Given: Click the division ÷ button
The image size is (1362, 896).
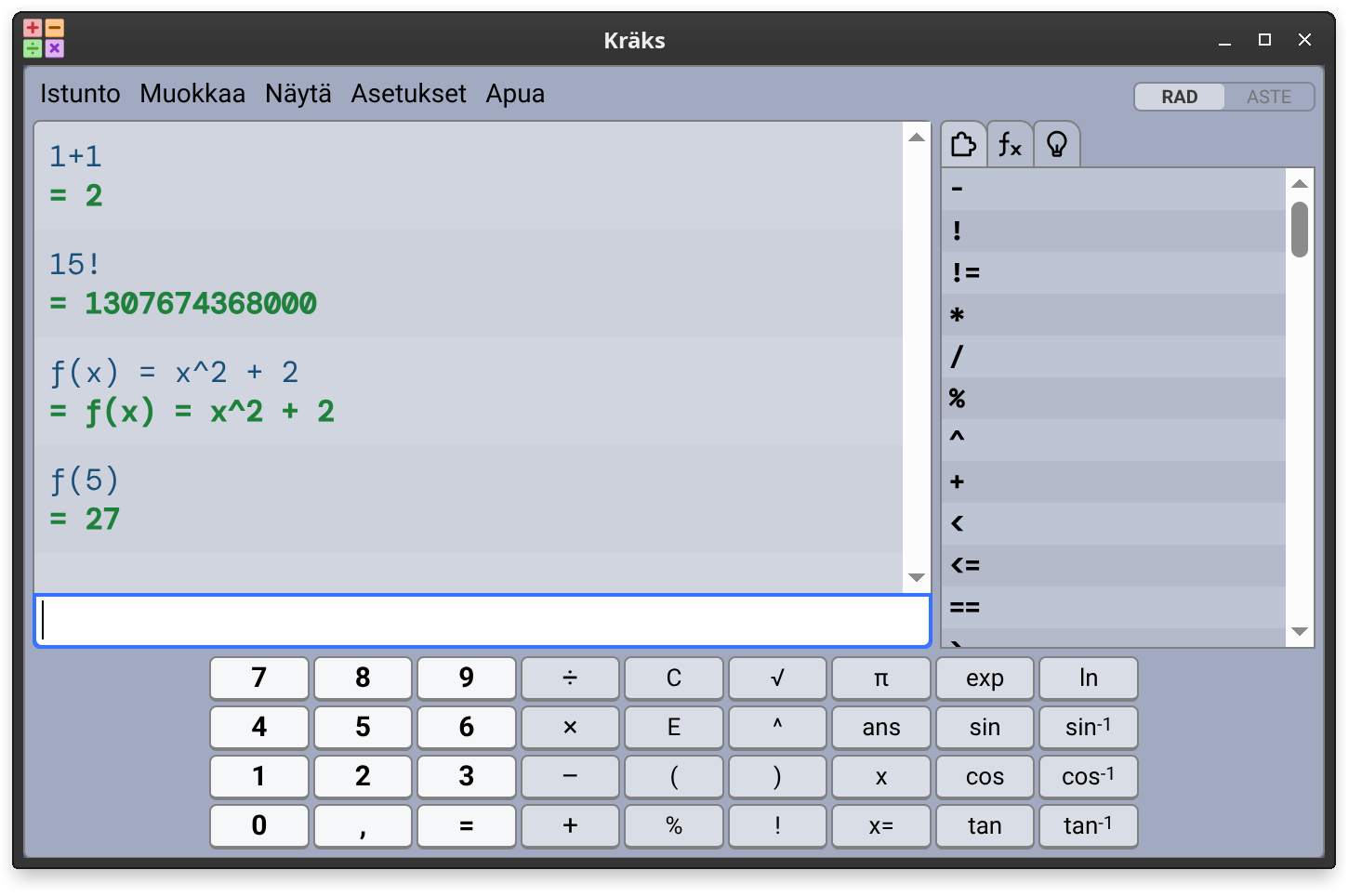Looking at the screenshot, I should tap(570, 678).
